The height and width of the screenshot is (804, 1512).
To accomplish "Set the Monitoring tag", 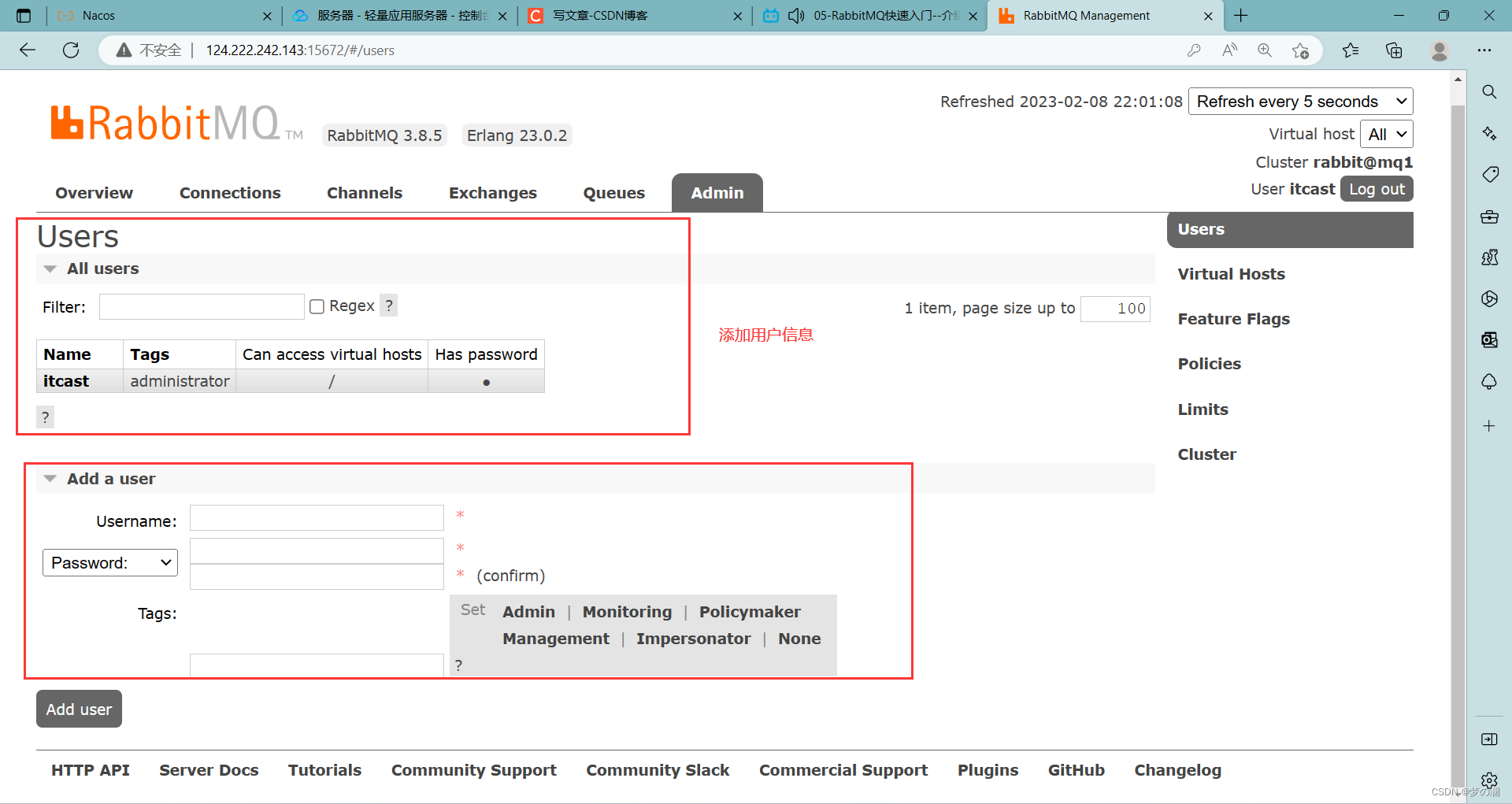I will tap(627, 612).
